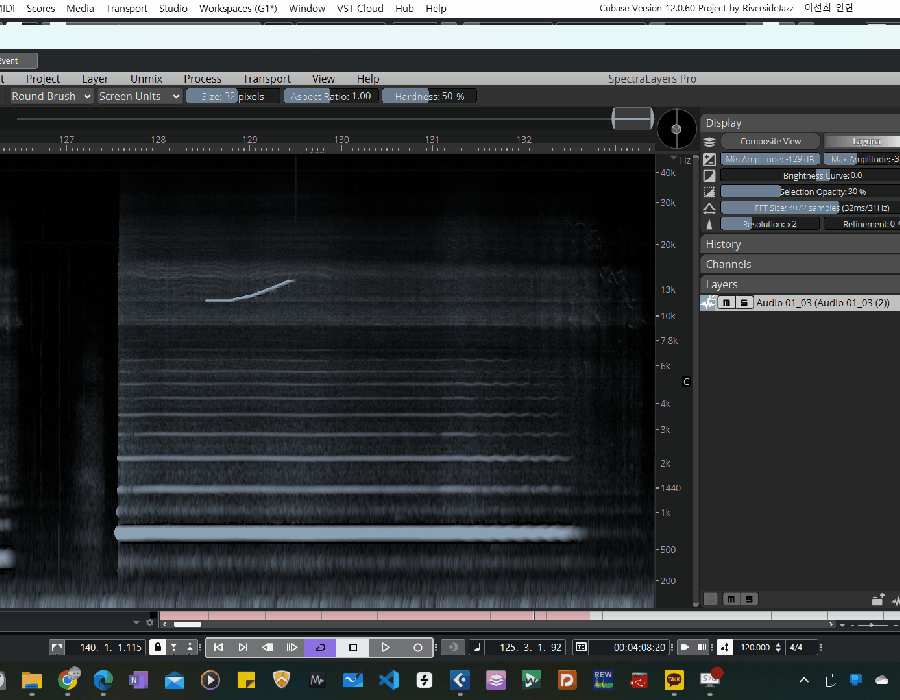Click the C marker beside frequency scale
Image resolution: width=900 pixels, height=700 pixels.
(686, 382)
